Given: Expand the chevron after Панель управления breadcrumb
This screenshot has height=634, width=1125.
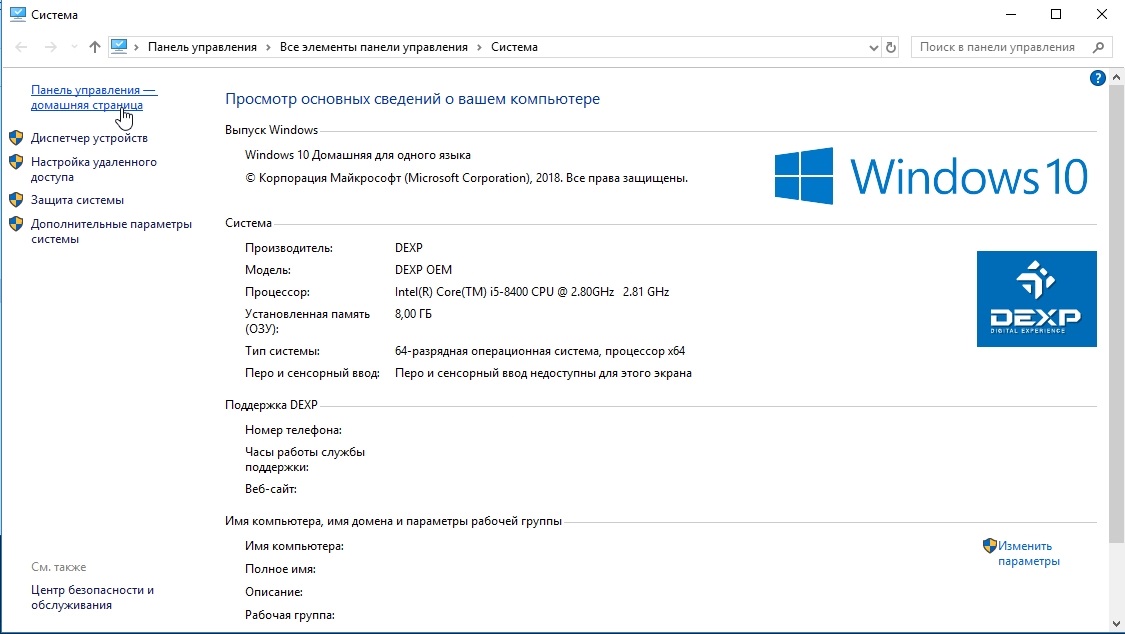Looking at the screenshot, I should (268, 47).
